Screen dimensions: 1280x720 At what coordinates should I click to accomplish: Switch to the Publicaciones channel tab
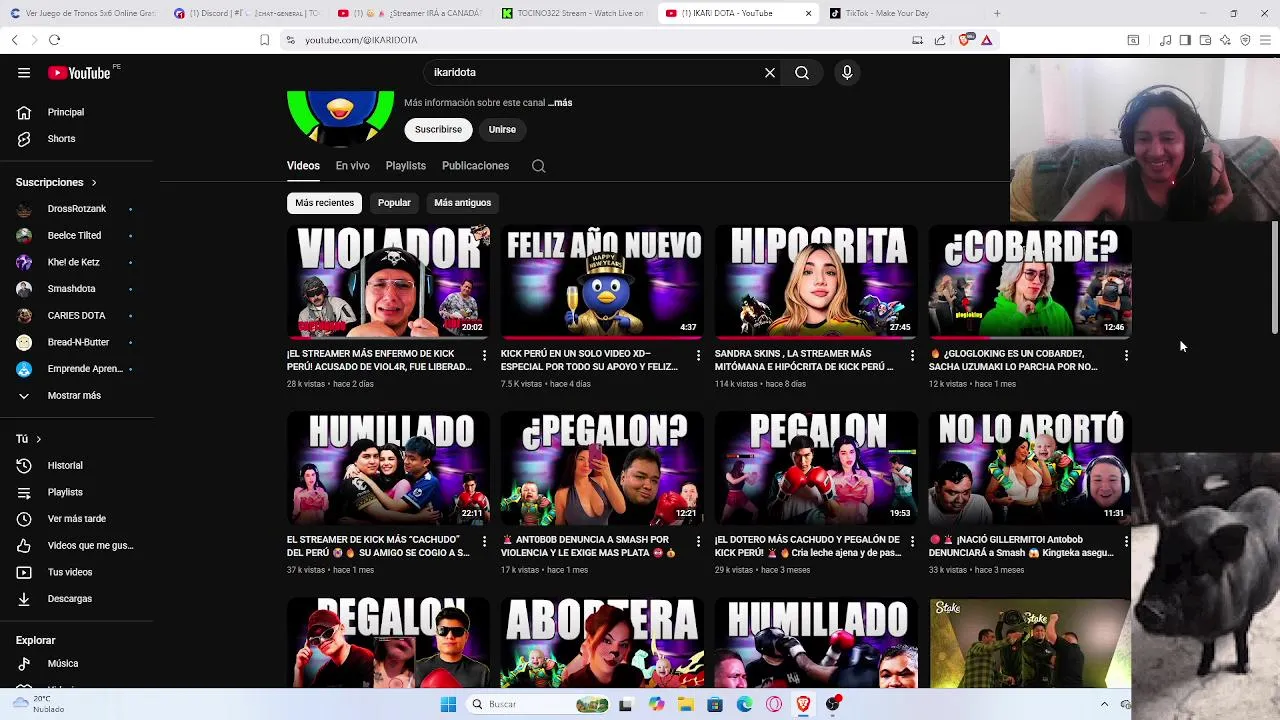(475, 166)
